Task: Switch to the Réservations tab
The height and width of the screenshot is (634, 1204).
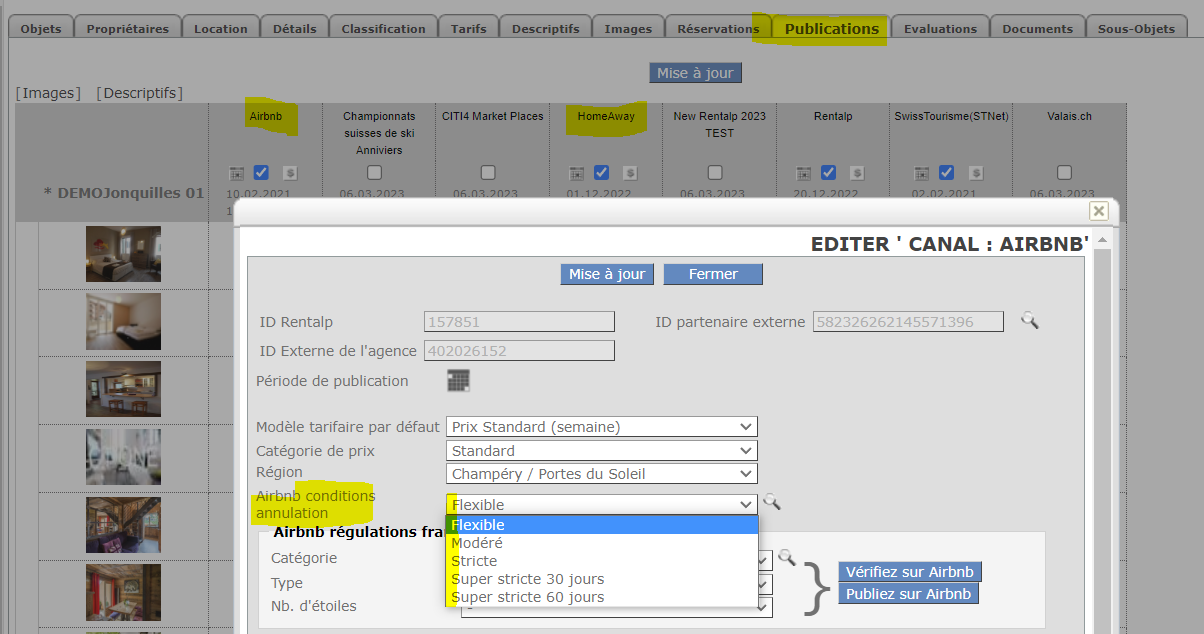Action: [718, 29]
